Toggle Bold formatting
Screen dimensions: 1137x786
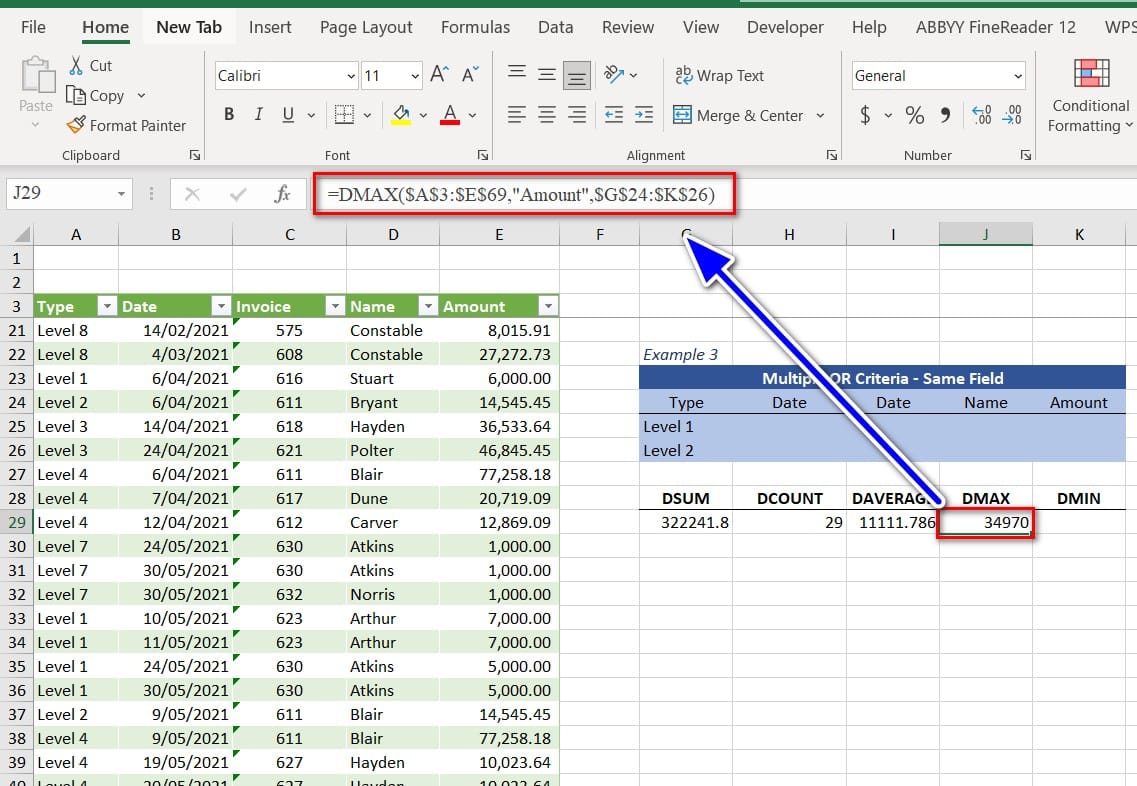(x=229, y=115)
